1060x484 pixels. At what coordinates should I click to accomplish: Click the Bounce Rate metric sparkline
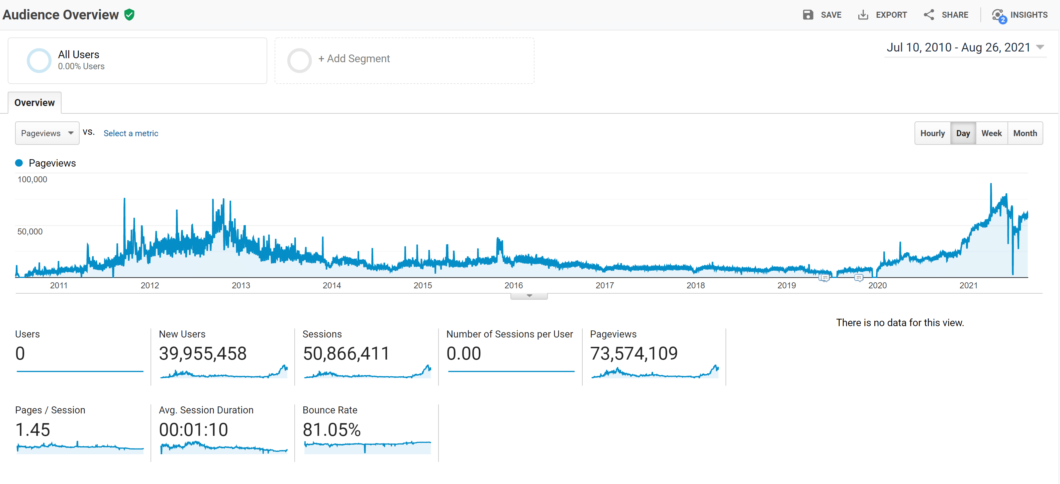click(x=367, y=447)
